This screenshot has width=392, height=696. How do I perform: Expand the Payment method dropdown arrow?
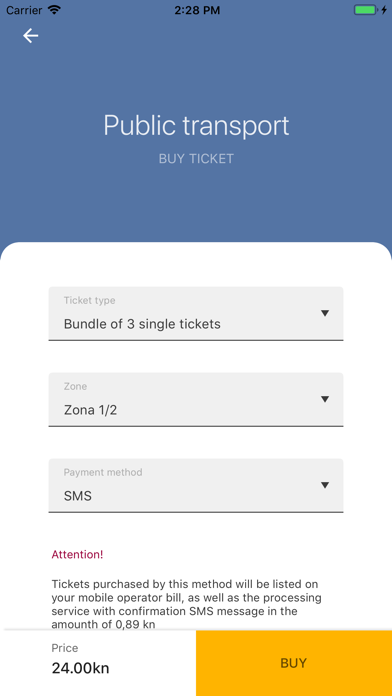[325, 485]
